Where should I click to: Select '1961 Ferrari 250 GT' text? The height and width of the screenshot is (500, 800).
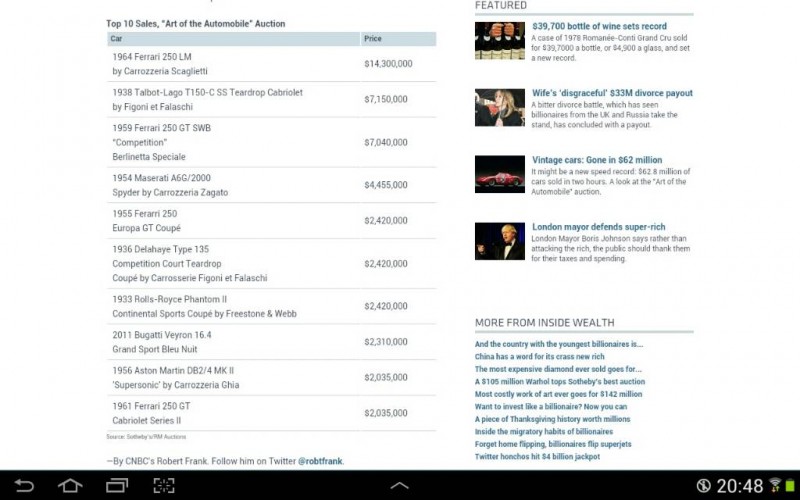tap(151, 406)
